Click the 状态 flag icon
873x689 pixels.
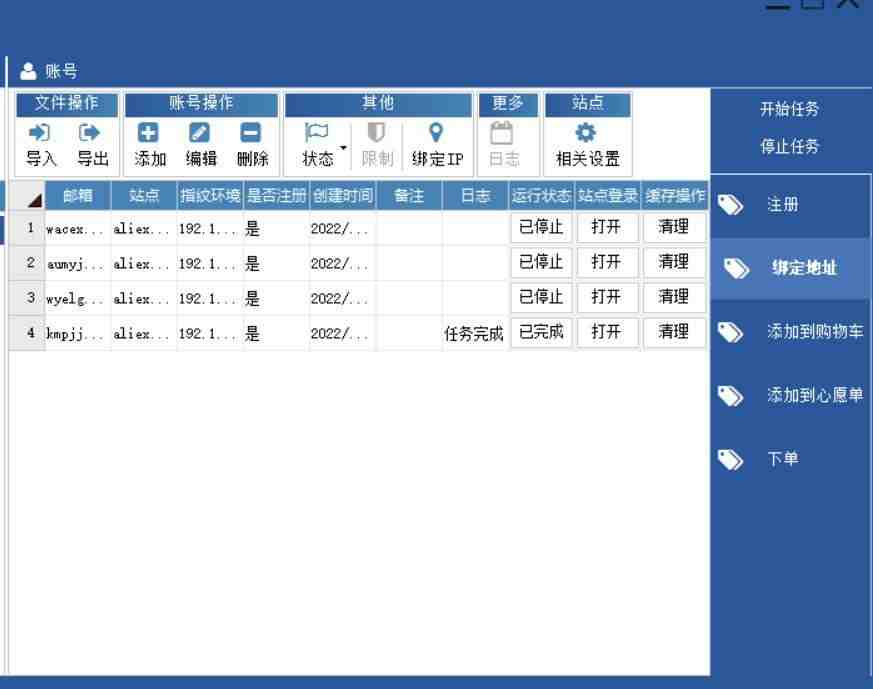point(316,132)
